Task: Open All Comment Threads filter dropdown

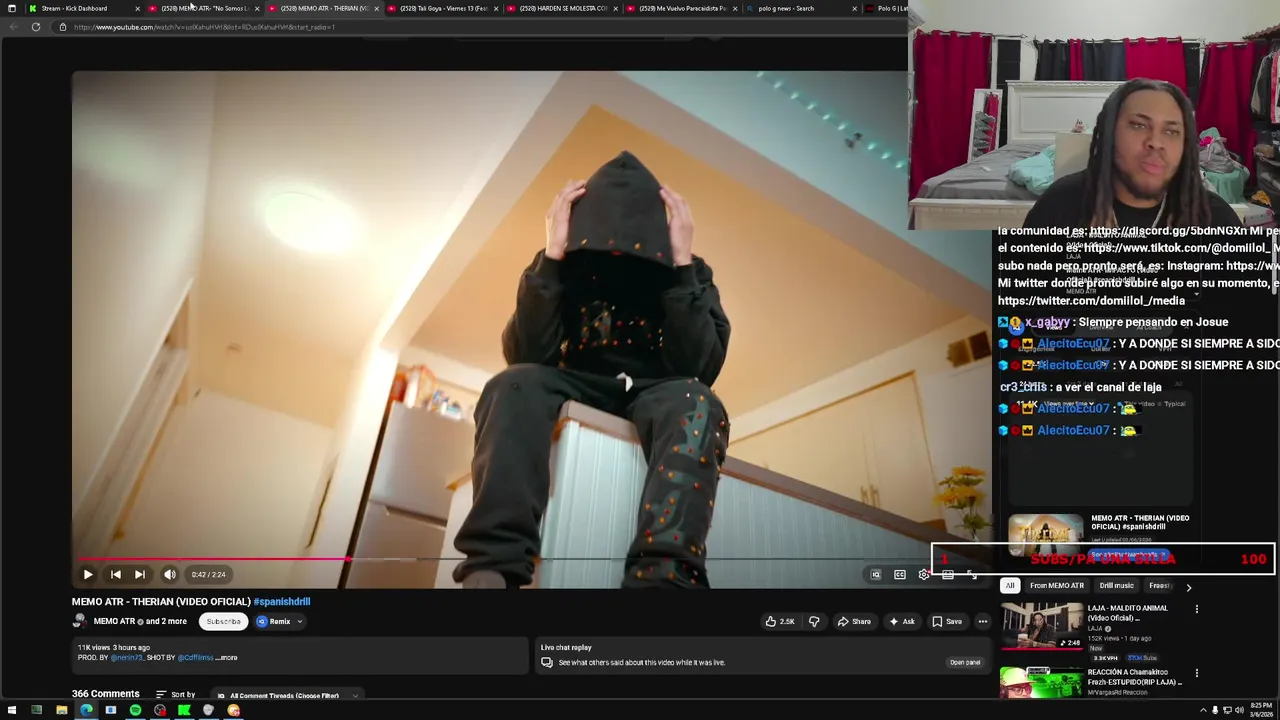Action: click(287, 695)
